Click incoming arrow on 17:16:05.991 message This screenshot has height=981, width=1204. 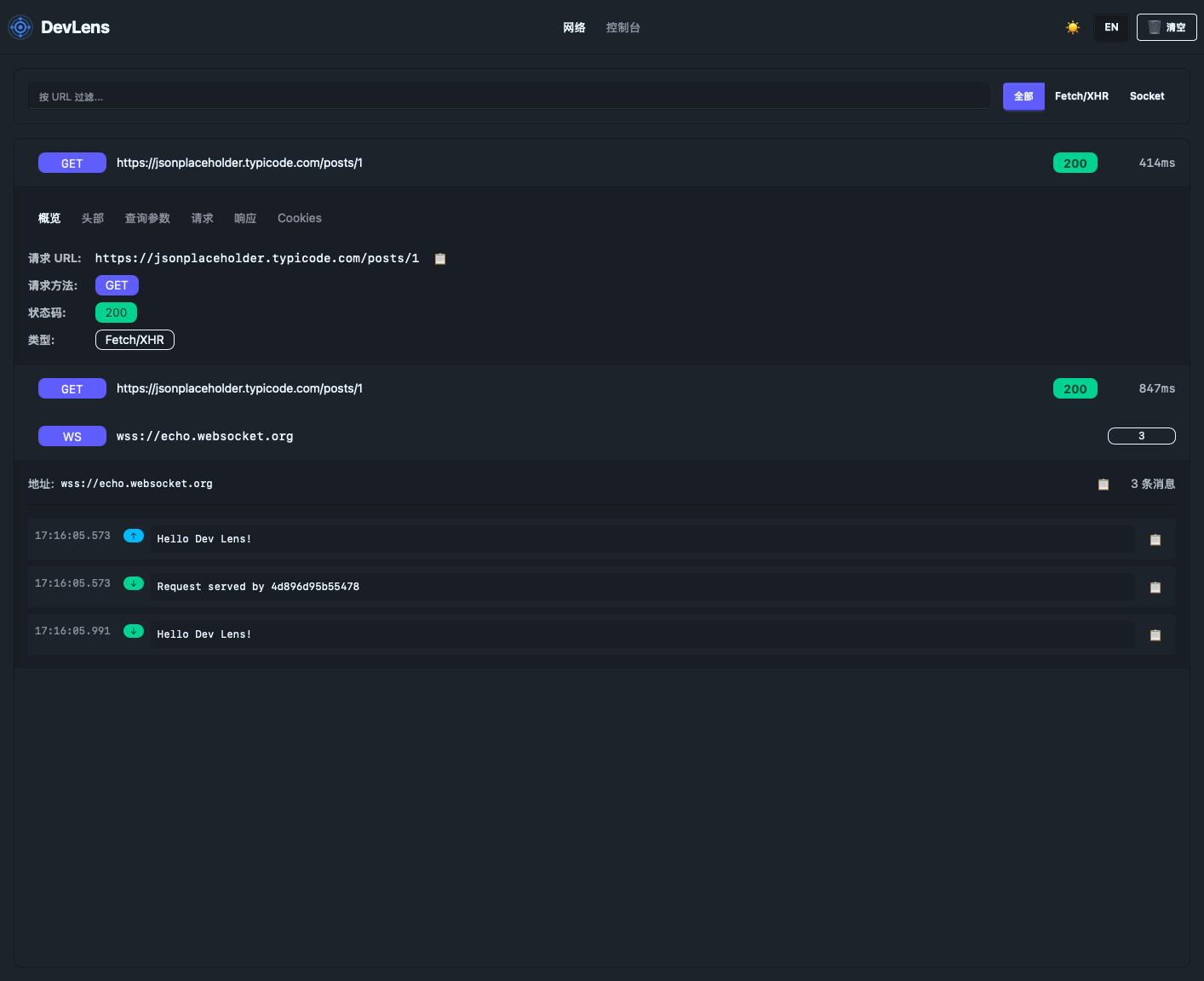(x=134, y=631)
